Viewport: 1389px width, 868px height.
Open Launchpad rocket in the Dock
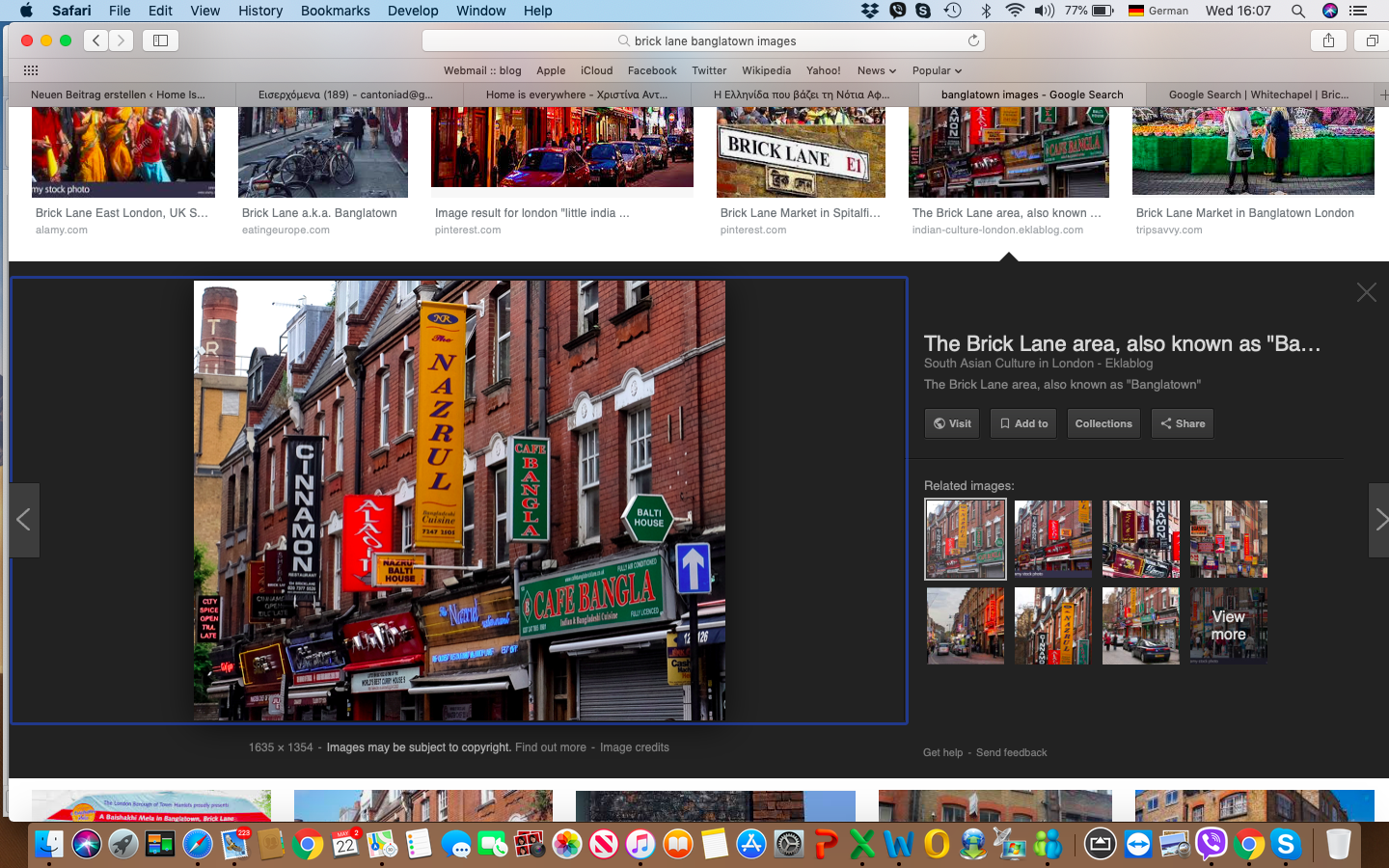[123, 845]
